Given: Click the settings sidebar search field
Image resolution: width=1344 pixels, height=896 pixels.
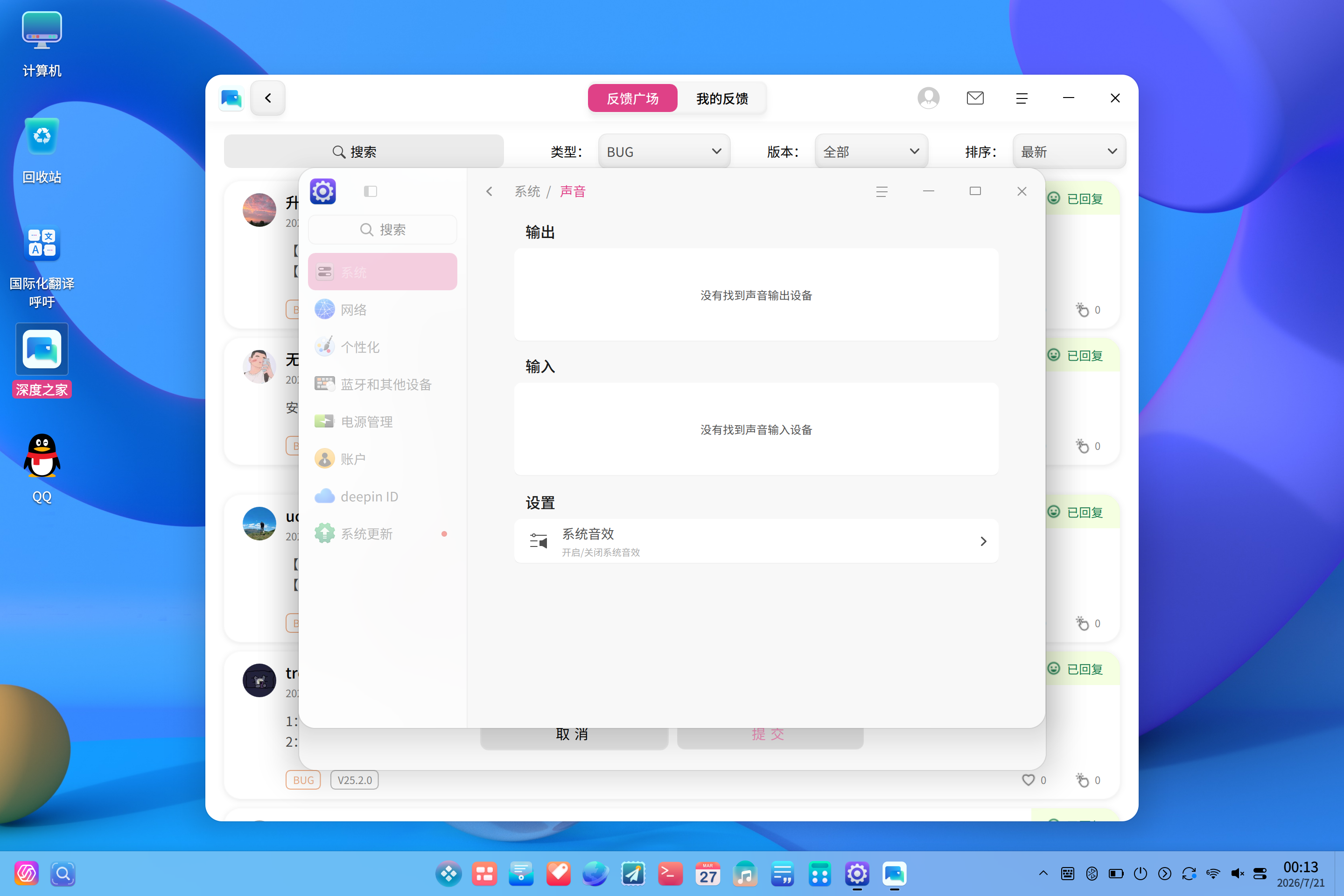Looking at the screenshot, I should [382, 229].
